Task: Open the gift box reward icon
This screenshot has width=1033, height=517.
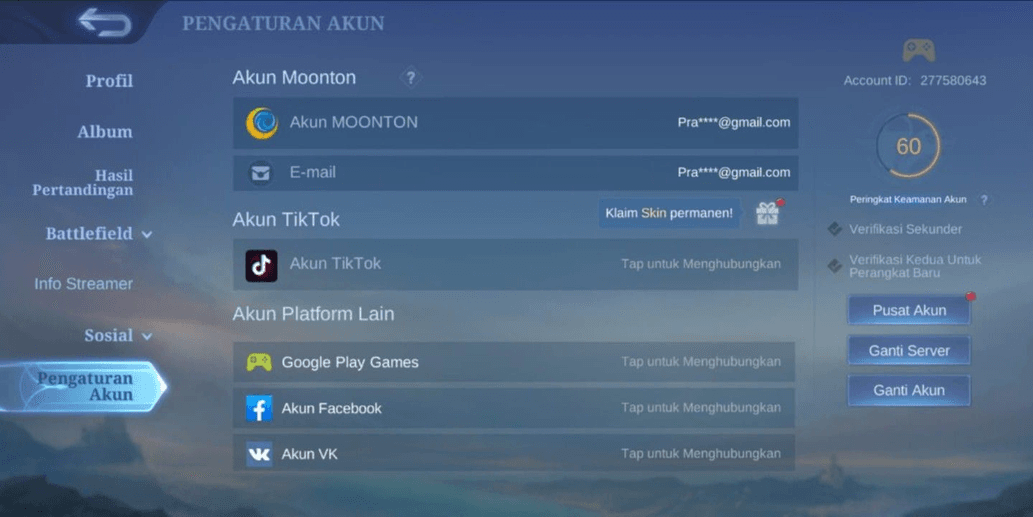Action: [x=767, y=213]
